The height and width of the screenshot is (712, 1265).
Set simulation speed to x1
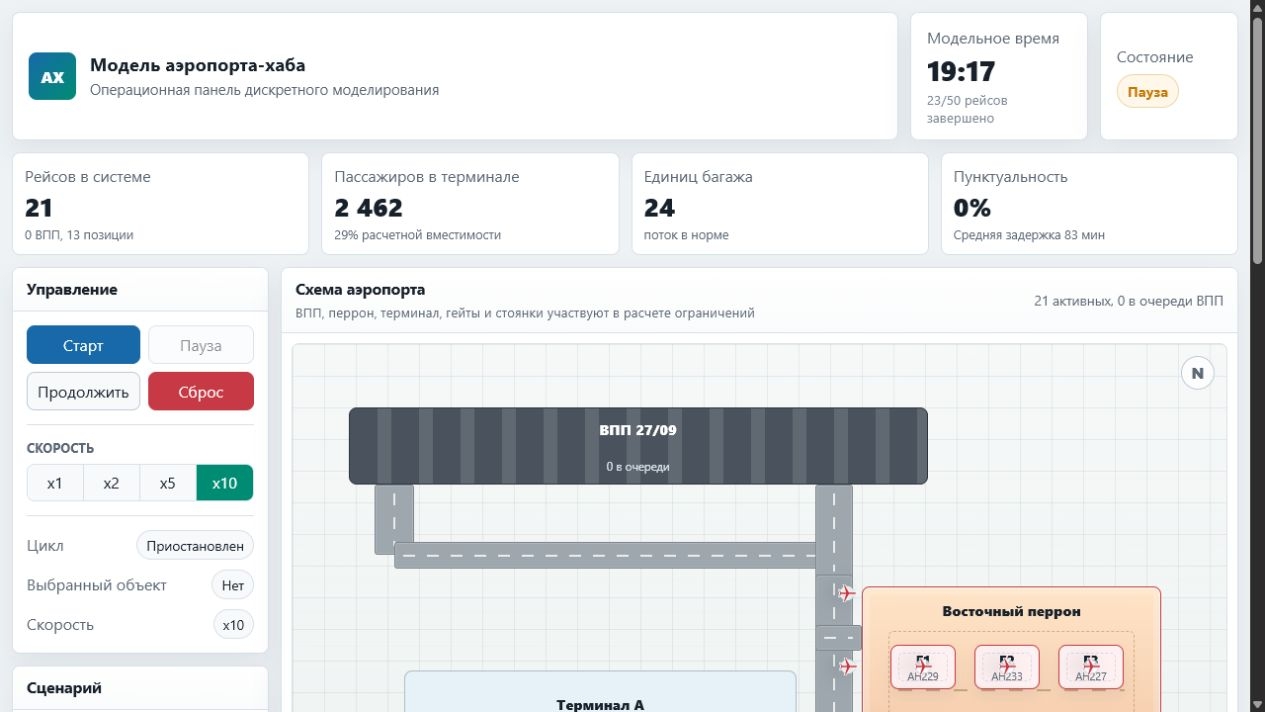tap(55, 483)
